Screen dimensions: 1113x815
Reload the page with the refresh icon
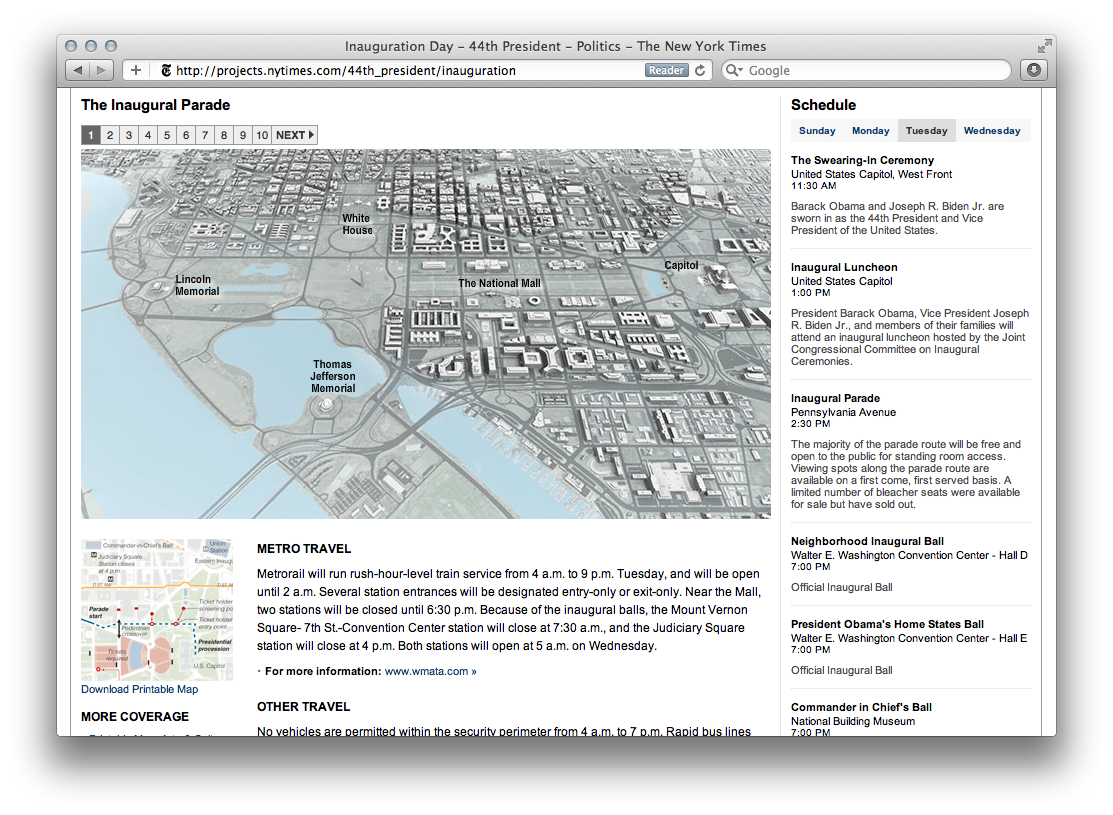(701, 70)
